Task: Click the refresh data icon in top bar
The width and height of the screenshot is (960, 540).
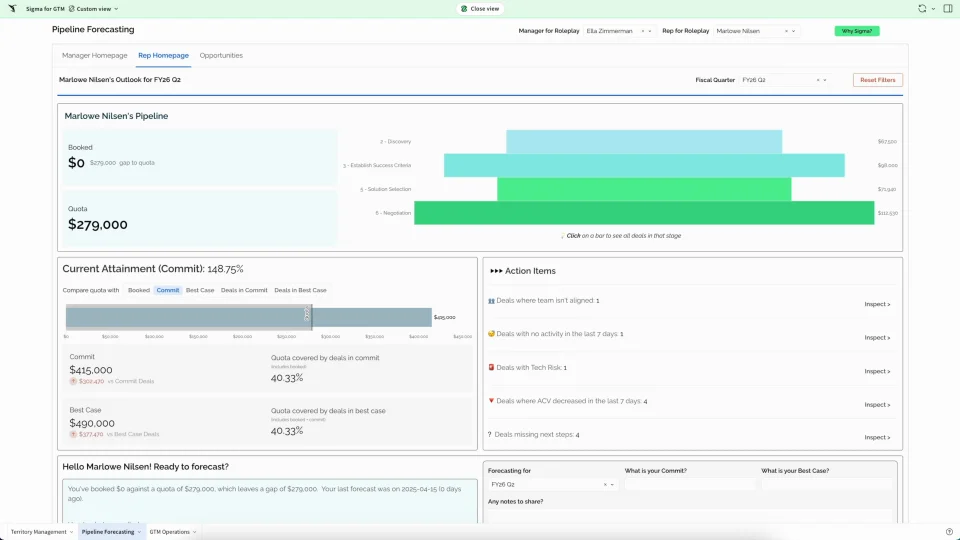Action: (921, 8)
